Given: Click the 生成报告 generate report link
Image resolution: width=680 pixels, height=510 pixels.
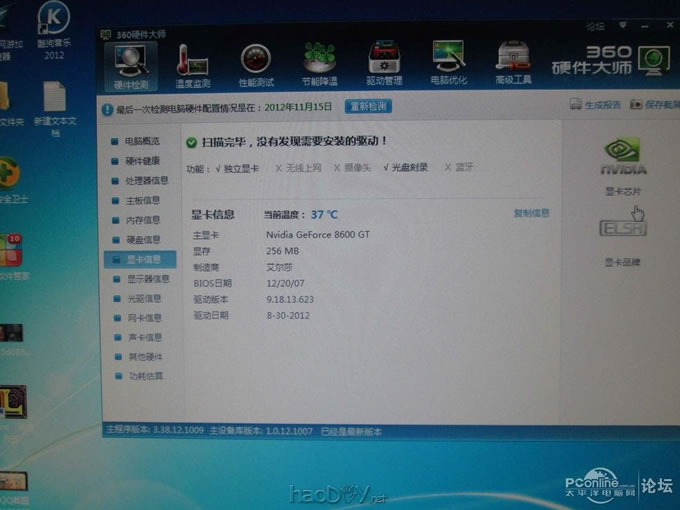Looking at the screenshot, I should (601, 104).
